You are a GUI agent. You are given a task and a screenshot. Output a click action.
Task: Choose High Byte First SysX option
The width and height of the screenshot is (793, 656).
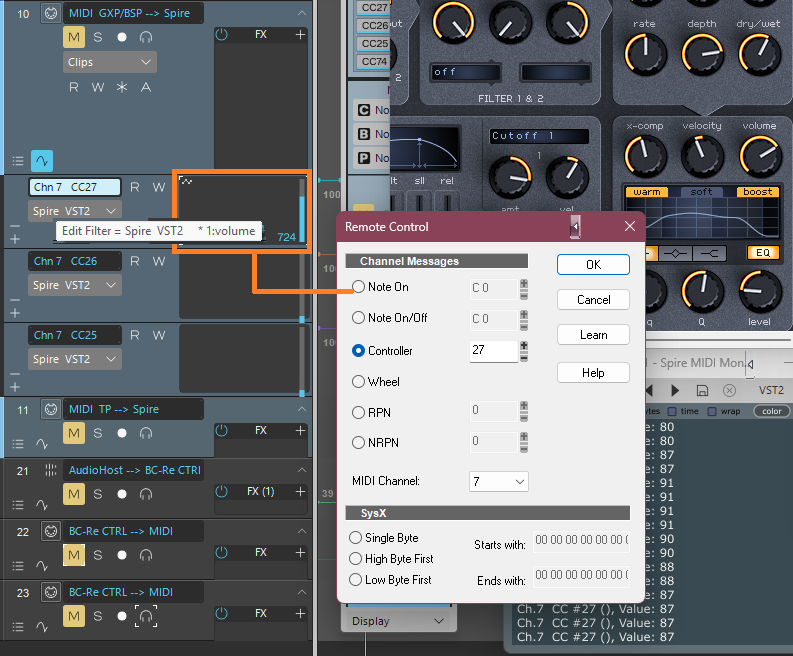356,558
